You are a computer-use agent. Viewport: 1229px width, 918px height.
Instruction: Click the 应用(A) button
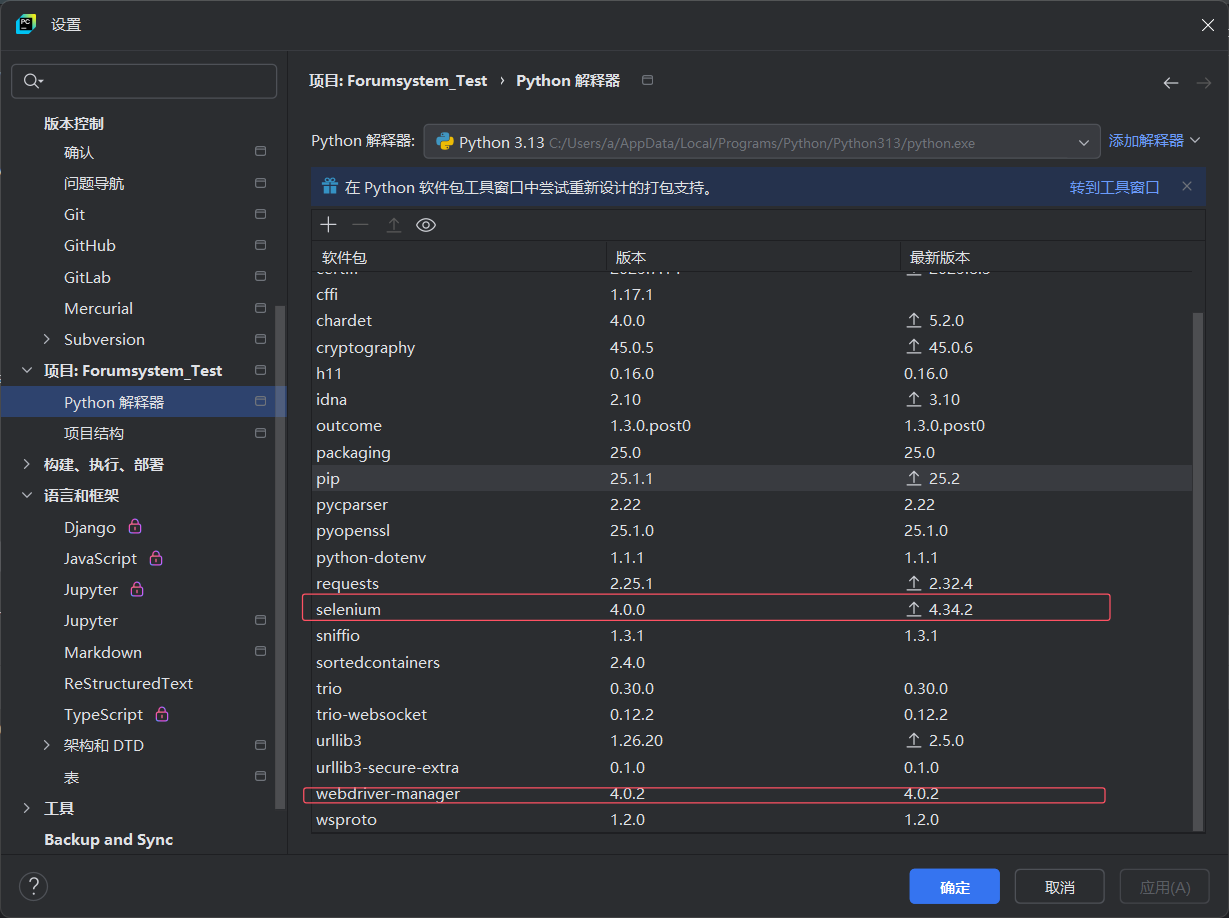[x=1165, y=887]
